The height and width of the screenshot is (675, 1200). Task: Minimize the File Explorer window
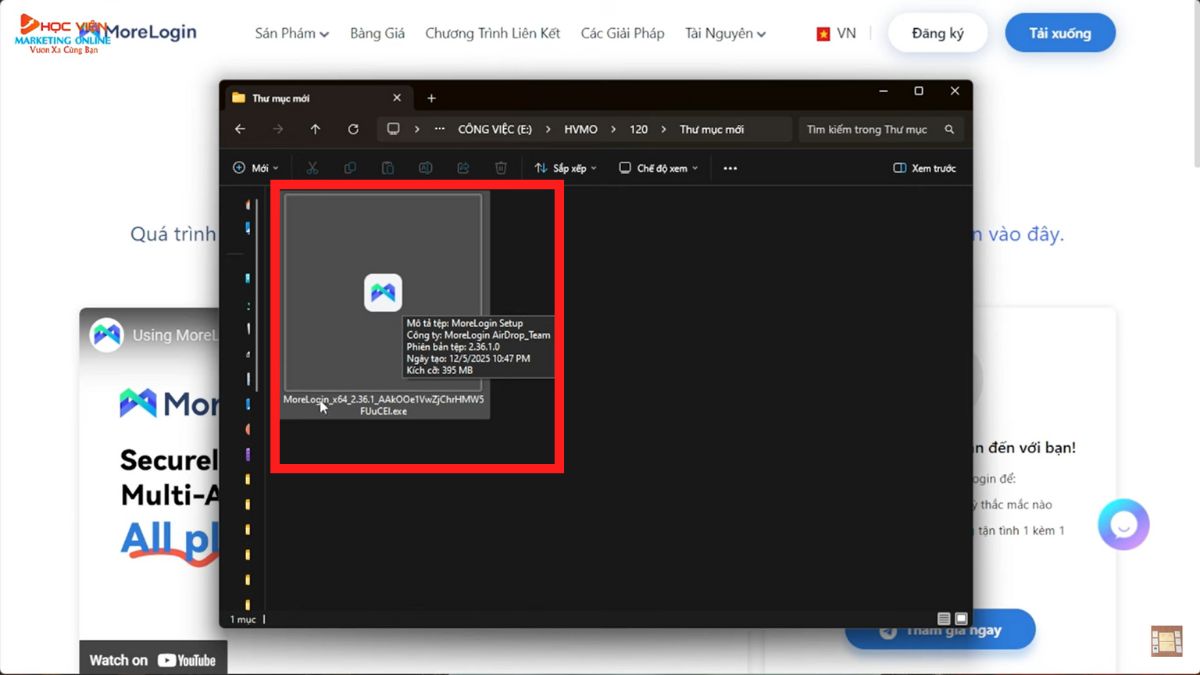coord(883,91)
